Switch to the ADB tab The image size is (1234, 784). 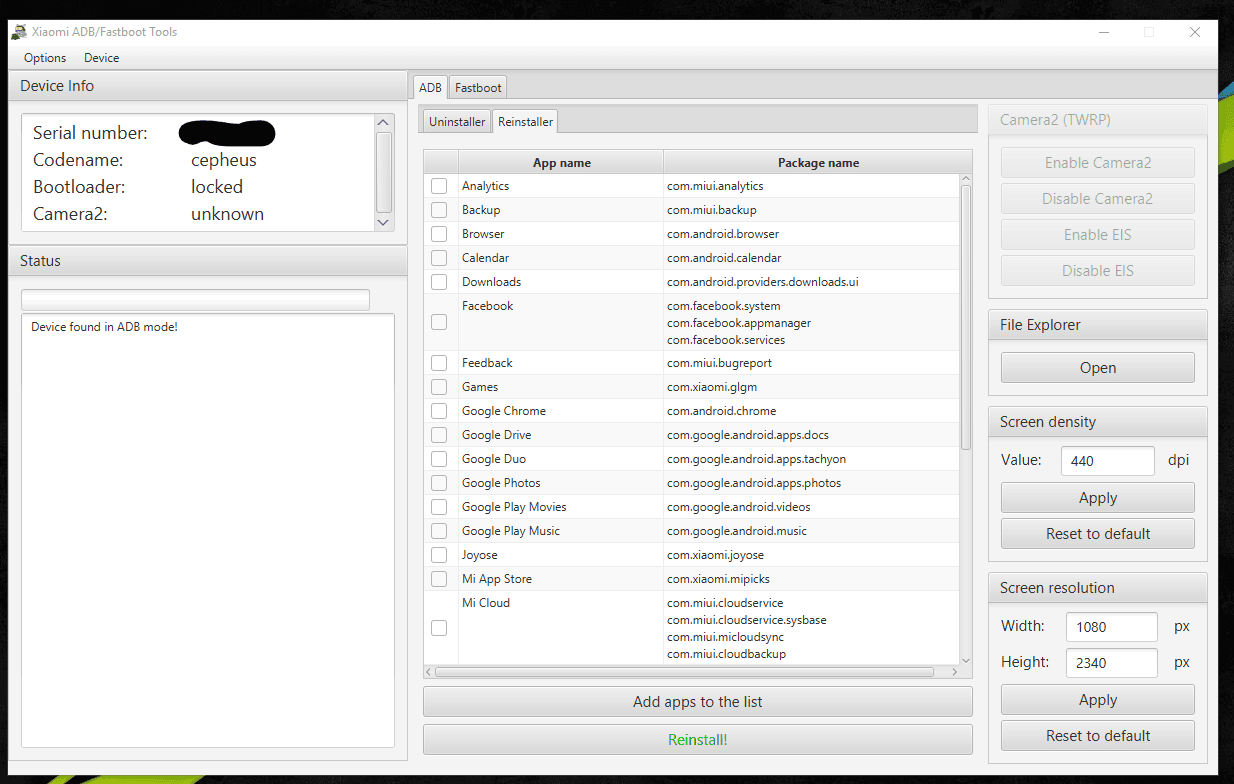(430, 87)
